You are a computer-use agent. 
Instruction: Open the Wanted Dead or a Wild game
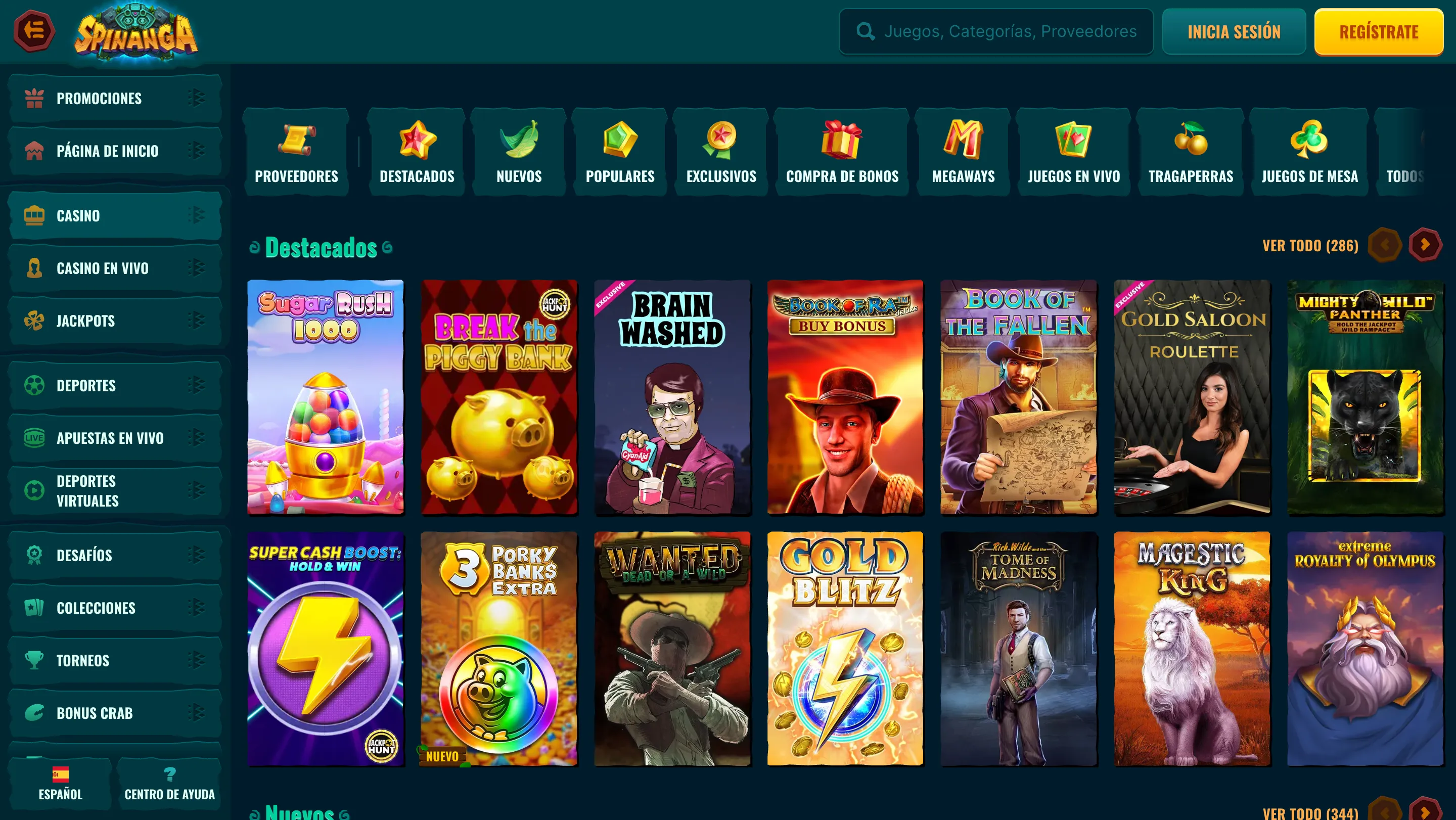point(672,649)
